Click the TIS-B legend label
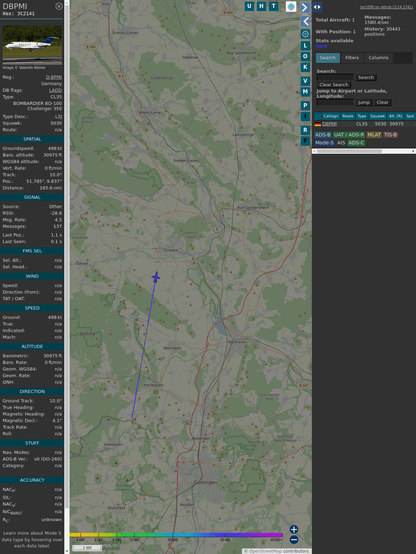416x554 pixels. pos(391,135)
